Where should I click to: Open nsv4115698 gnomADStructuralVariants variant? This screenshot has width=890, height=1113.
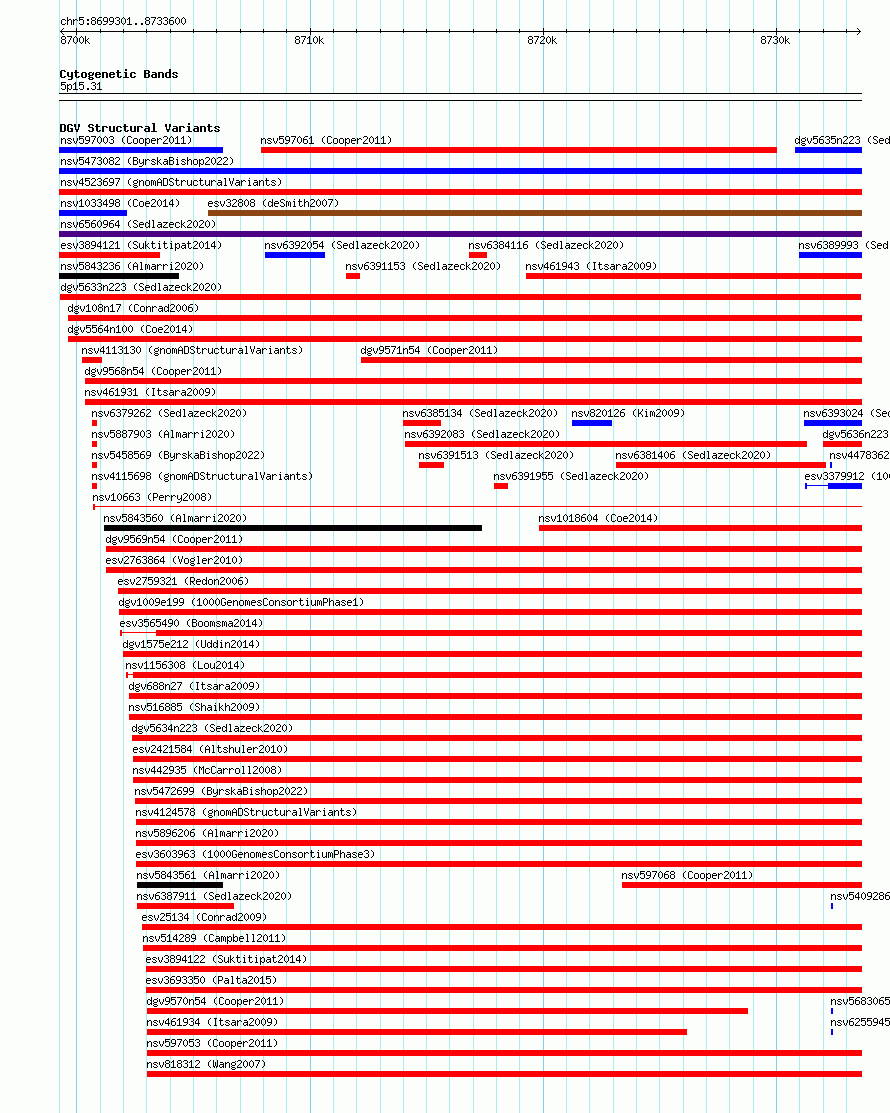tap(202, 476)
